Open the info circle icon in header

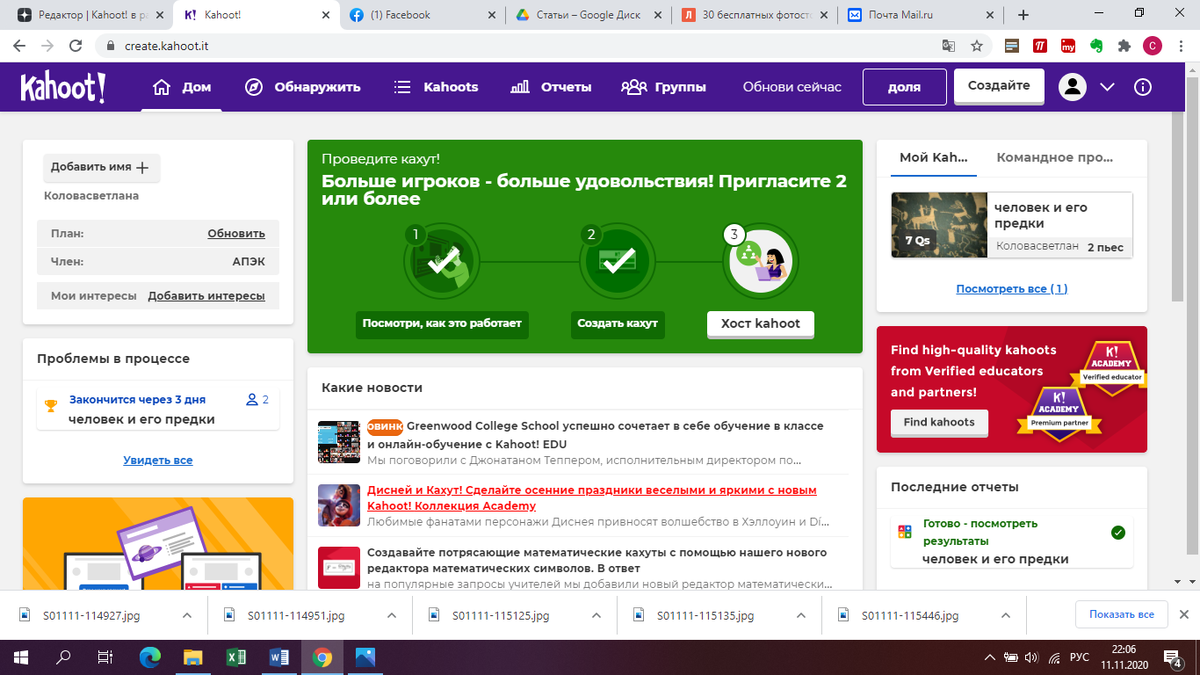(x=1143, y=87)
